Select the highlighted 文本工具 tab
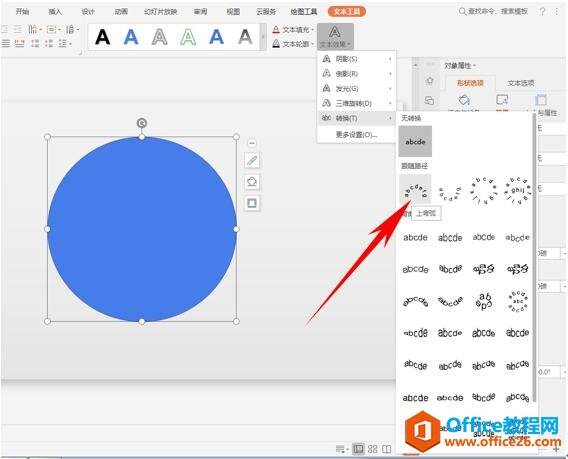This screenshot has width=568, height=459. (347, 12)
